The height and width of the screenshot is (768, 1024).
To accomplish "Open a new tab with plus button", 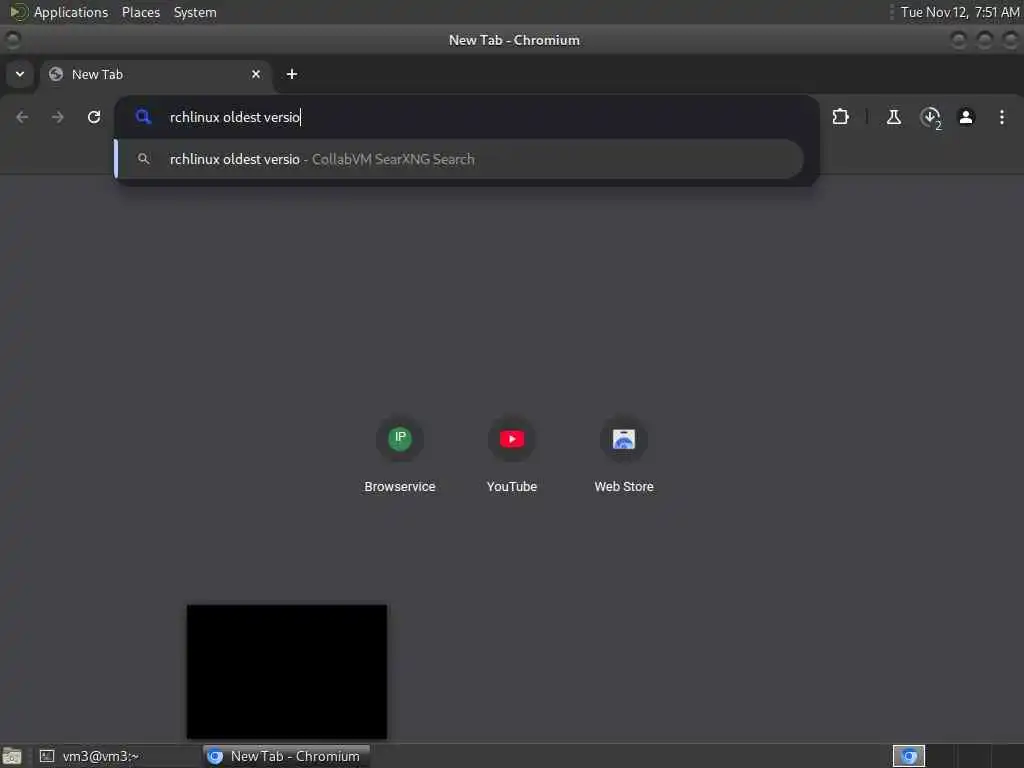I will point(292,74).
